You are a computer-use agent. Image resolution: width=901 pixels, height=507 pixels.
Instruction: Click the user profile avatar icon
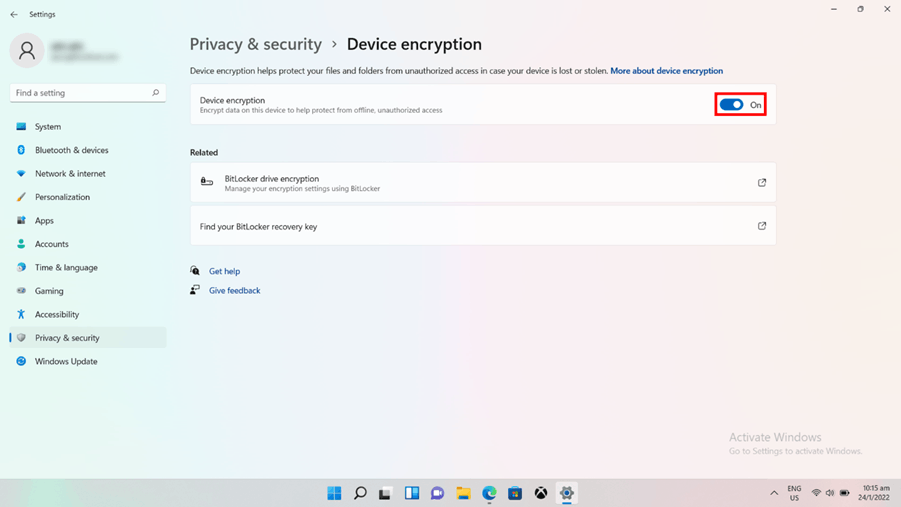26,51
